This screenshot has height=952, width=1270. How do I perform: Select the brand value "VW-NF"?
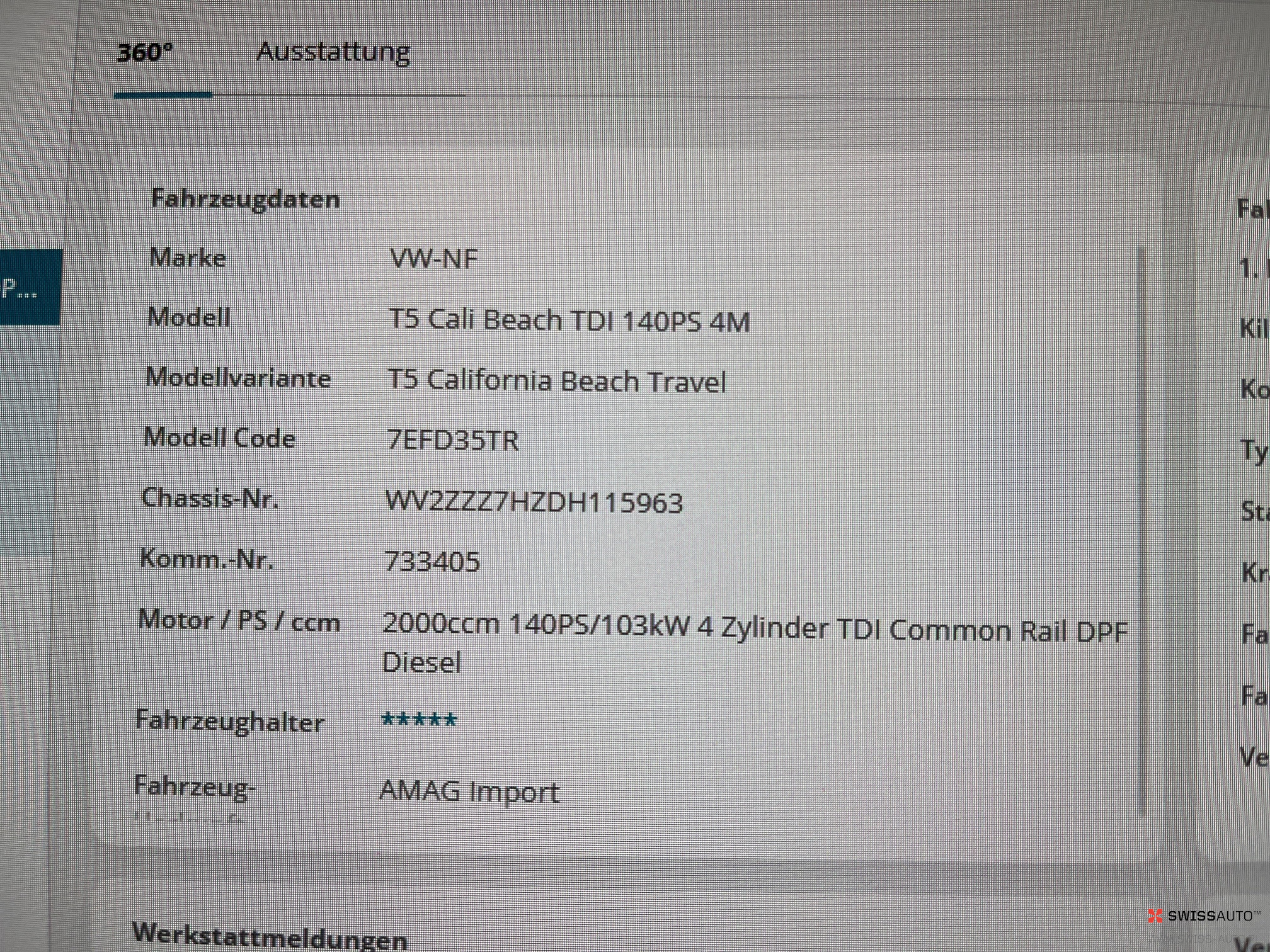point(434,258)
